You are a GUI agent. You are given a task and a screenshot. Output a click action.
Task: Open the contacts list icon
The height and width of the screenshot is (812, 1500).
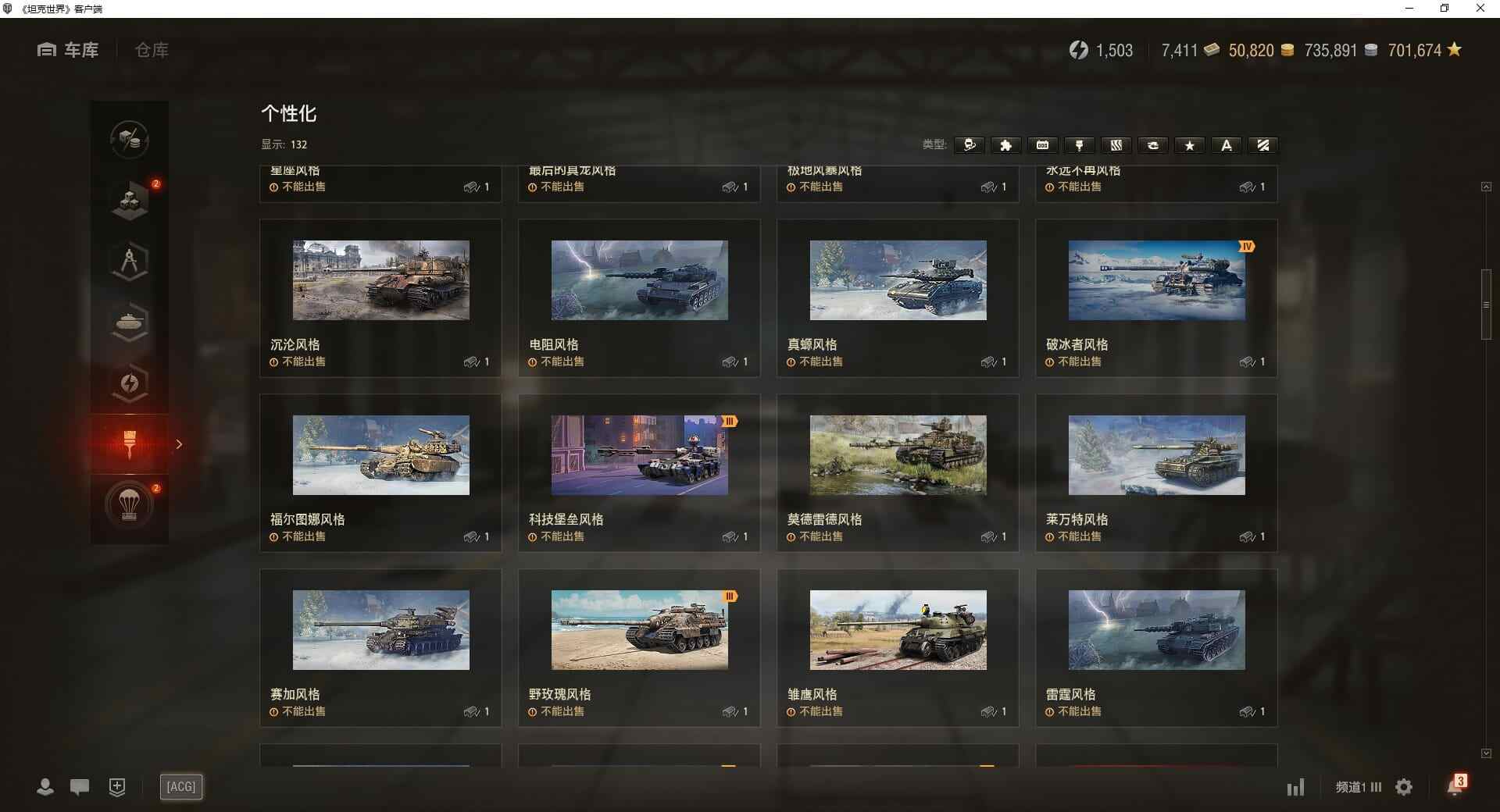[45, 787]
